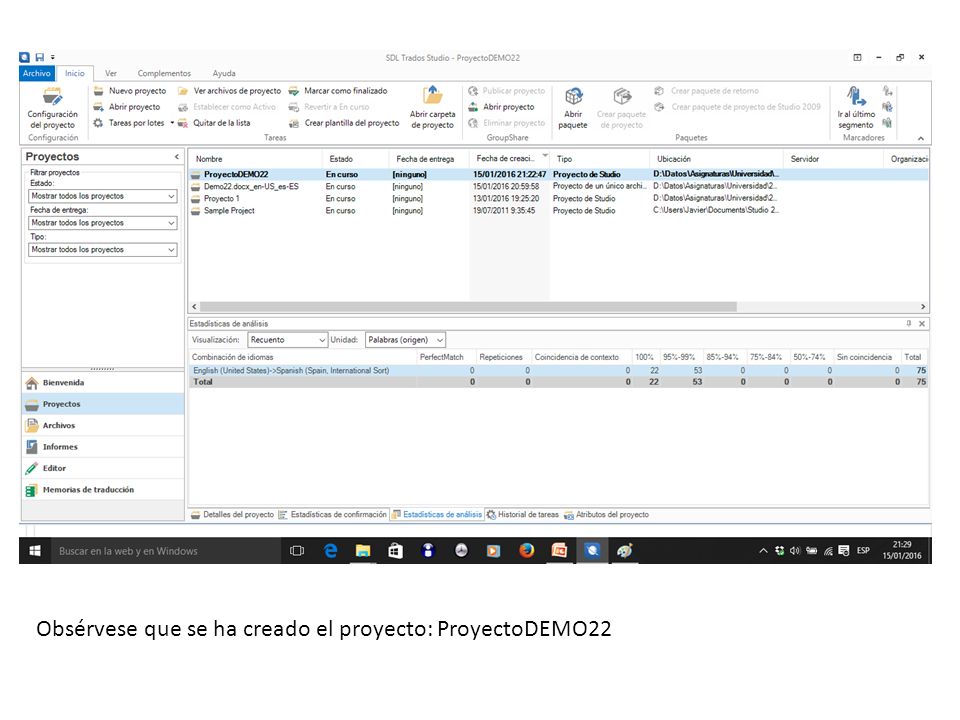Click Ir al último segmento

[856, 108]
